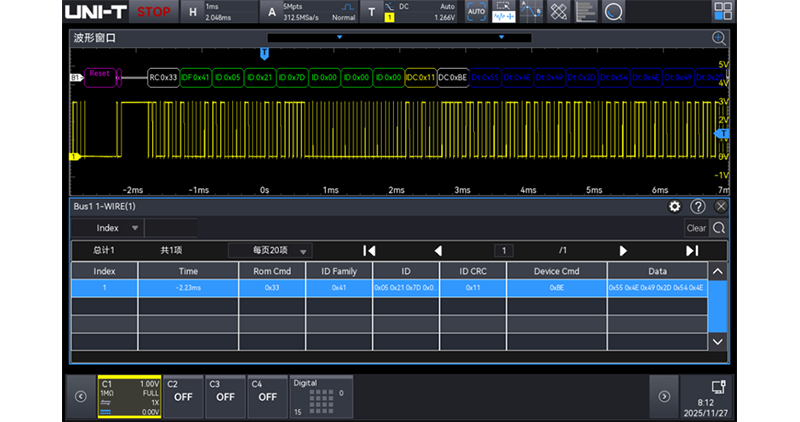
Task: Click the waveform window zoom-in magnifier
Action: (x=719, y=38)
